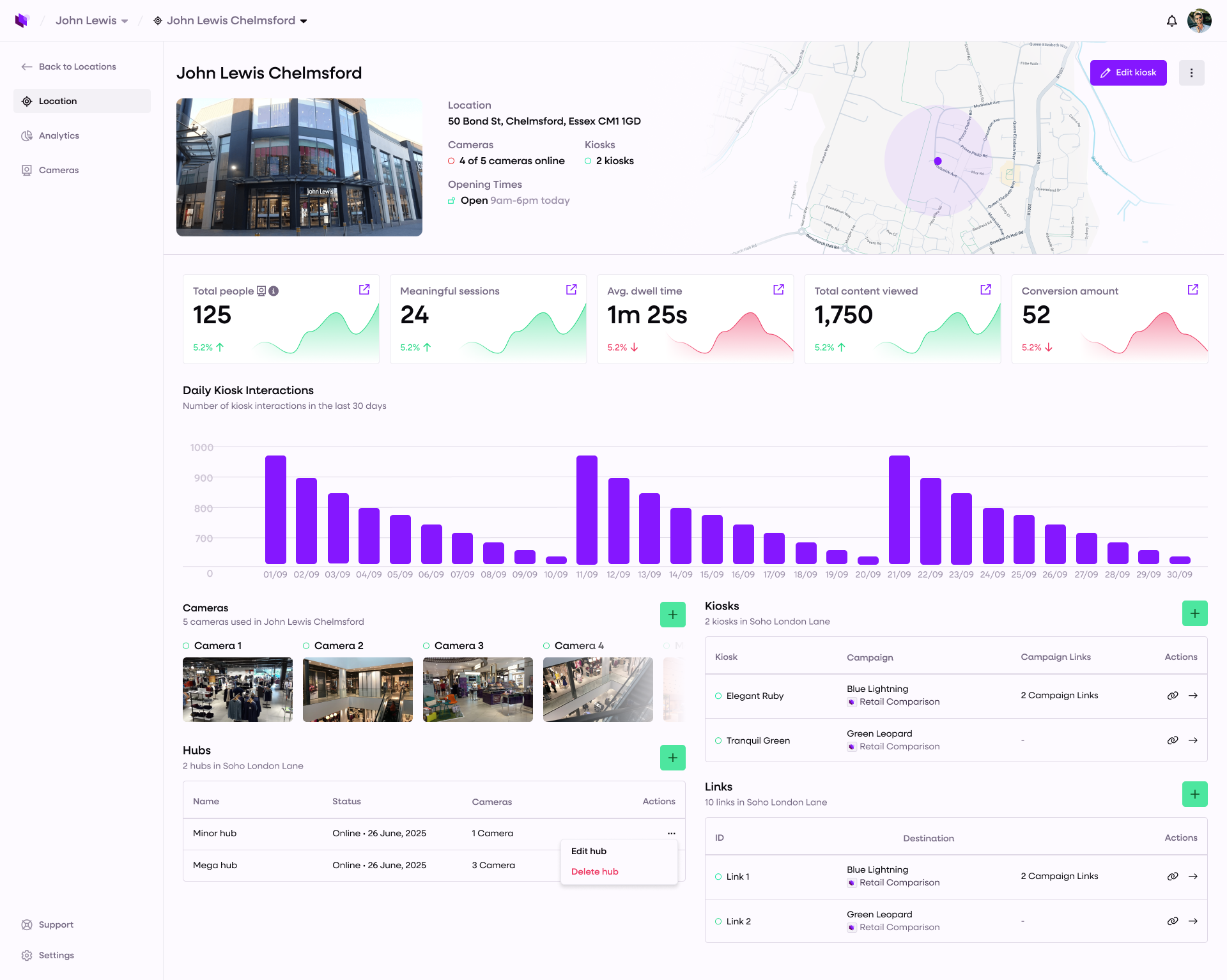This screenshot has height=980, width=1227.
Task: Click the Link 1 ID cell
Action: pos(737,877)
